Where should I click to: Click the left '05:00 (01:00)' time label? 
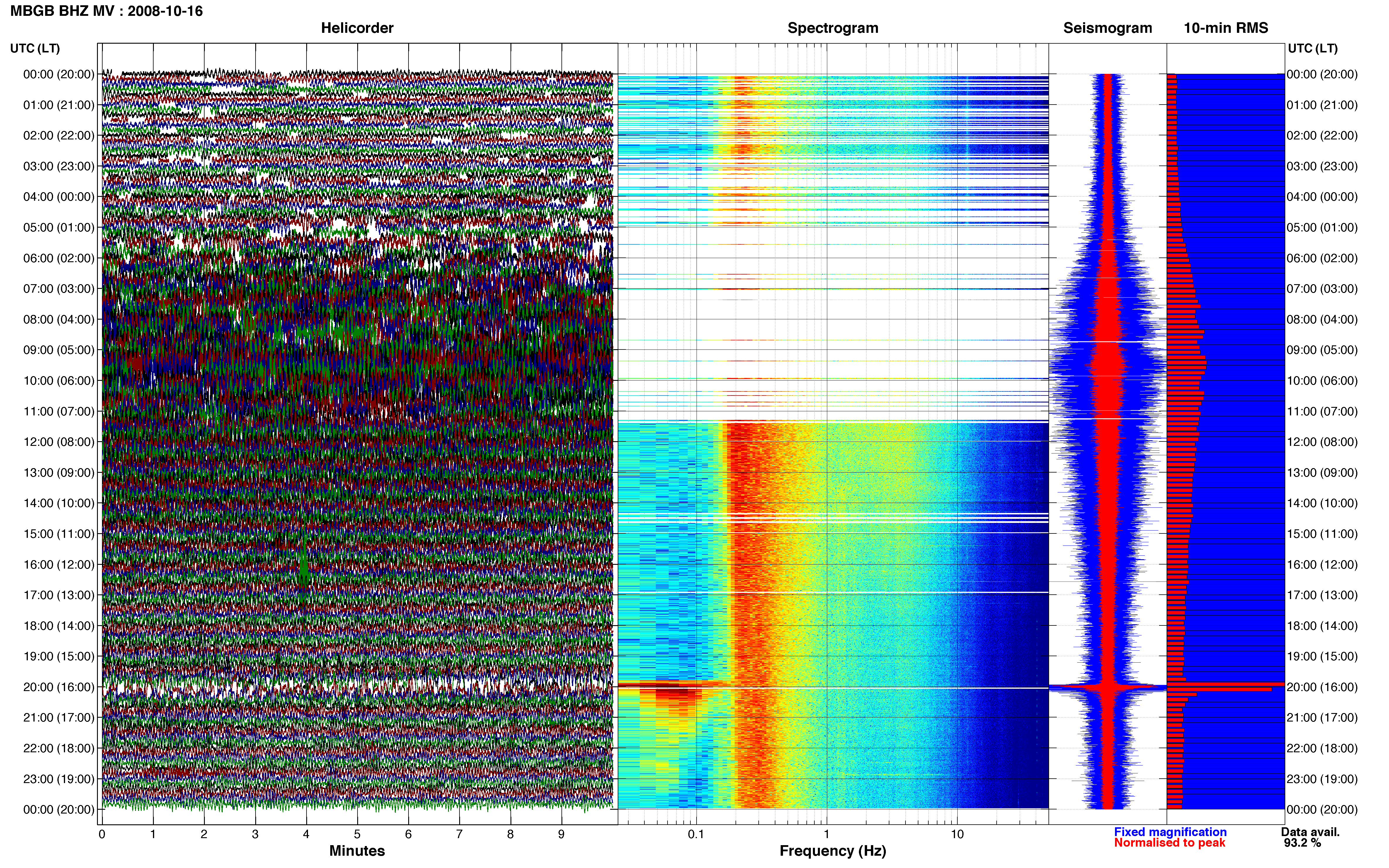click(x=59, y=227)
